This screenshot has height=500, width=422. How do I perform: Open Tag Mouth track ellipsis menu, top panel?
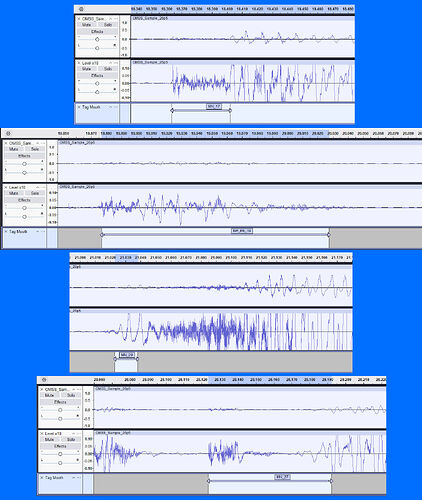pyautogui.click(x=116, y=107)
